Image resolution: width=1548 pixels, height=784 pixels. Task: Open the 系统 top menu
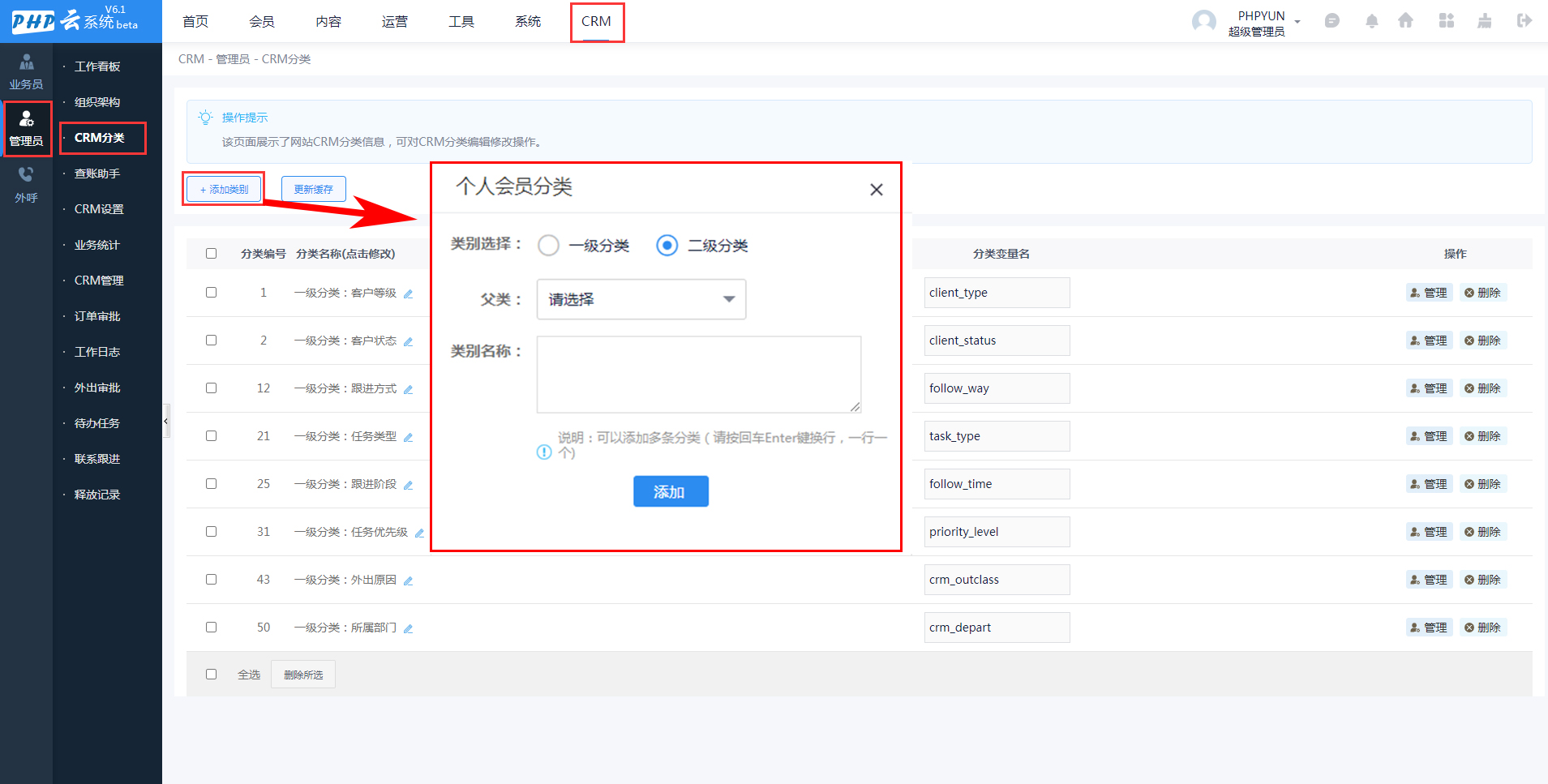tap(528, 22)
